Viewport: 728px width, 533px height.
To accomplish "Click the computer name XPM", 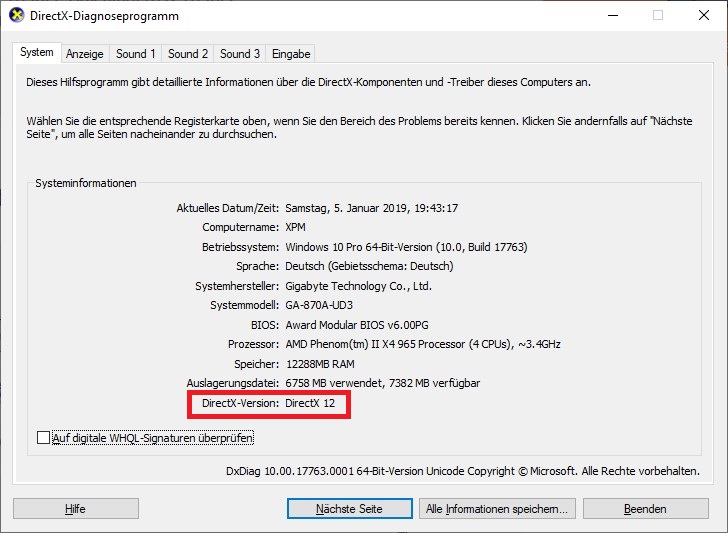I will click(295, 227).
